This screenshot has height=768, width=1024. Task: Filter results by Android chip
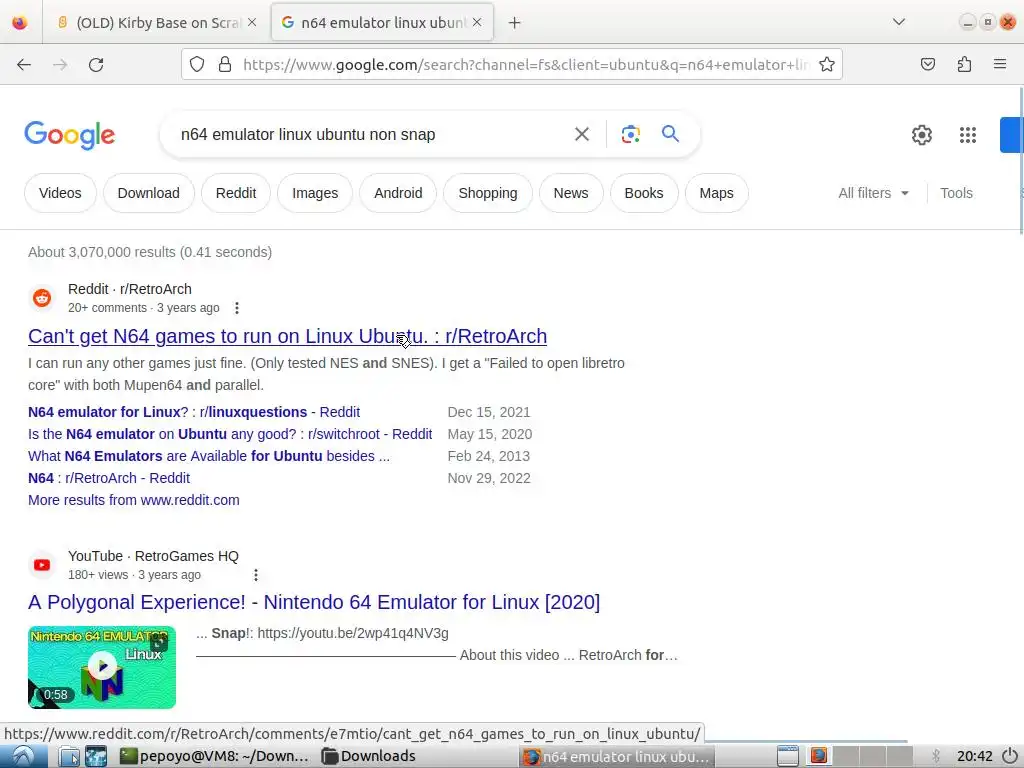click(x=398, y=193)
